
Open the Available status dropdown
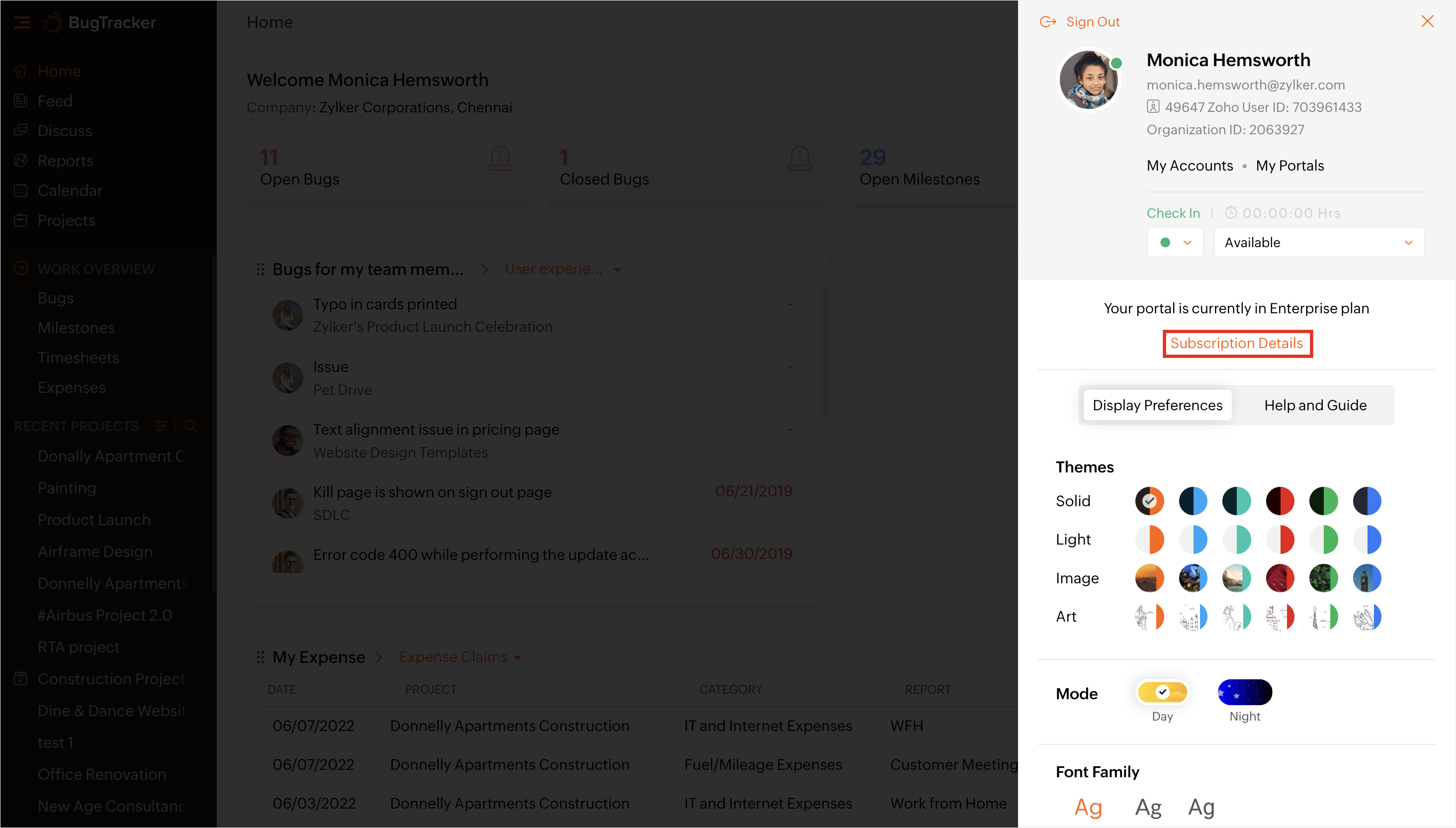1318,242
